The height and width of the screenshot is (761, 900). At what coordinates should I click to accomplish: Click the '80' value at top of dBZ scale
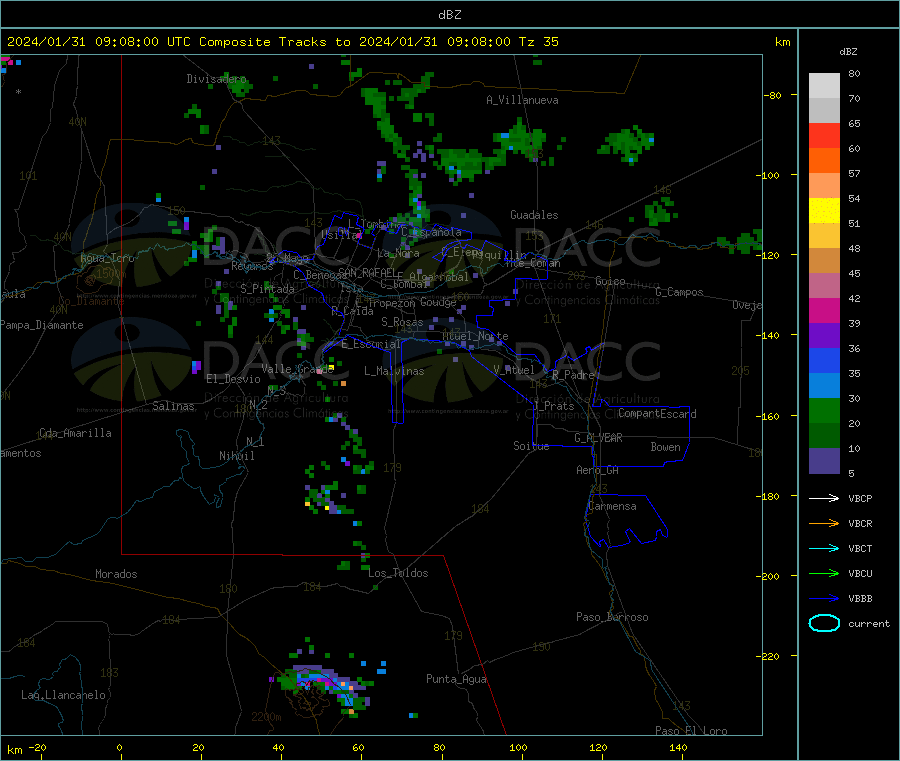point(854,73)
